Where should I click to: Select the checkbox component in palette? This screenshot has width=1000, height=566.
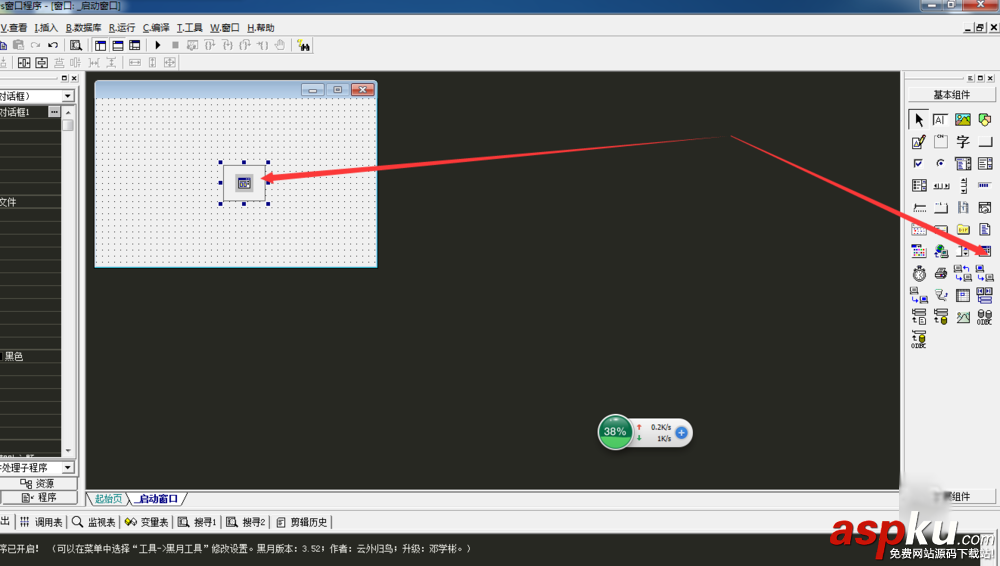(x=918, y=163)
